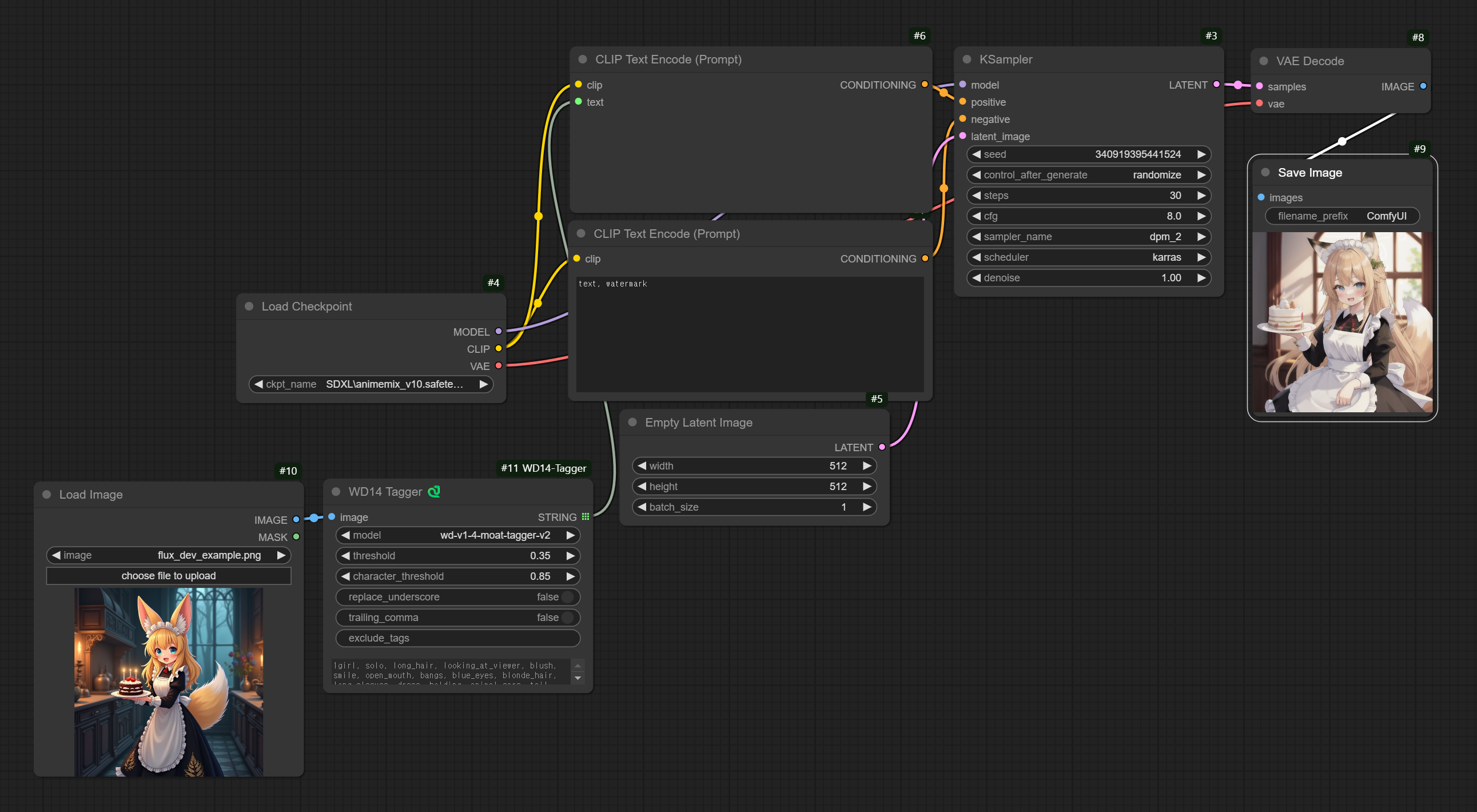Click the Load Image IMAGE output connector dot
This screenshot has height=812, width=1477.
(x=296, y=520)
